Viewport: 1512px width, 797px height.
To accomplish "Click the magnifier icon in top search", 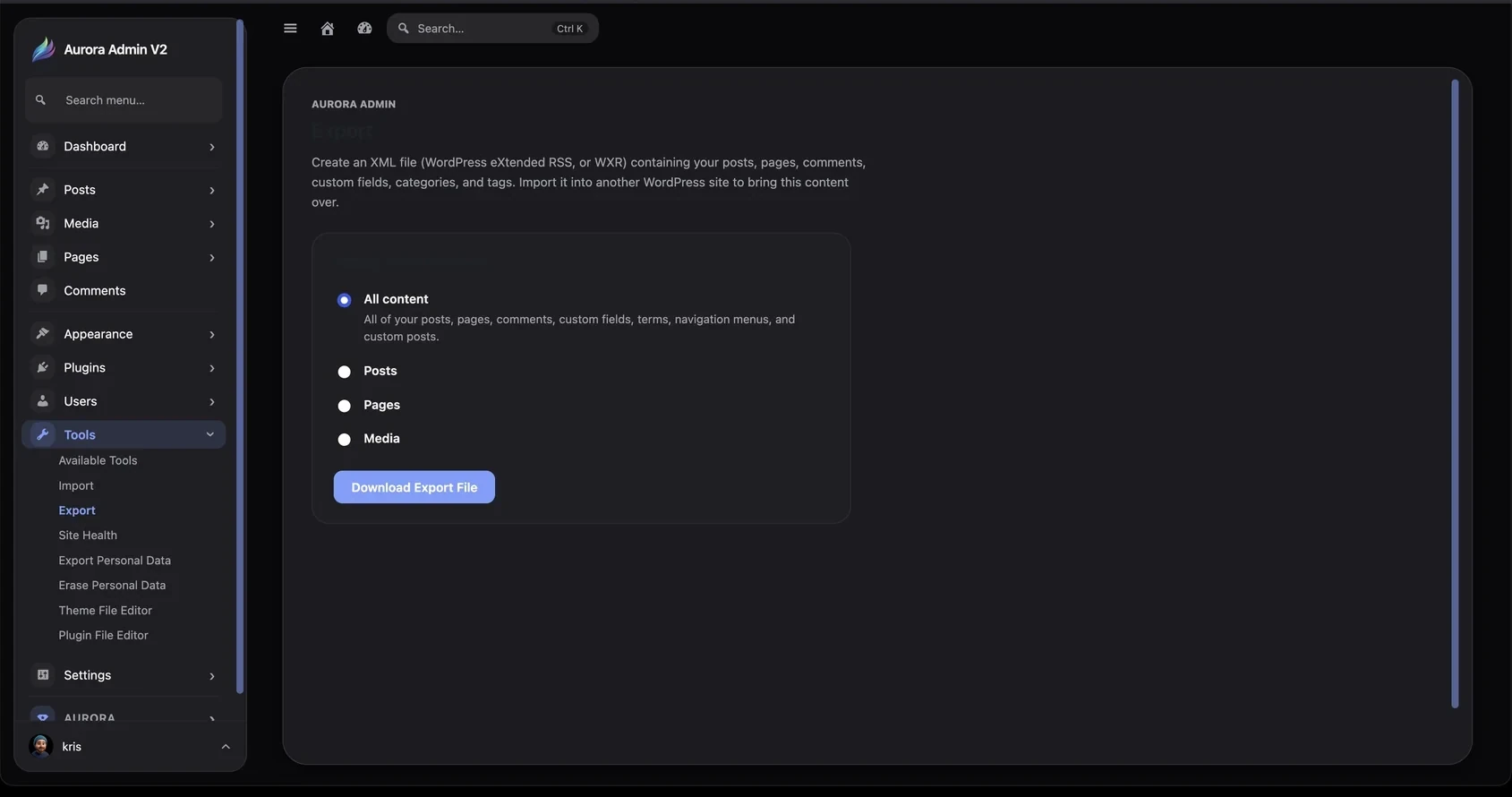I will [x=404, y=29].
